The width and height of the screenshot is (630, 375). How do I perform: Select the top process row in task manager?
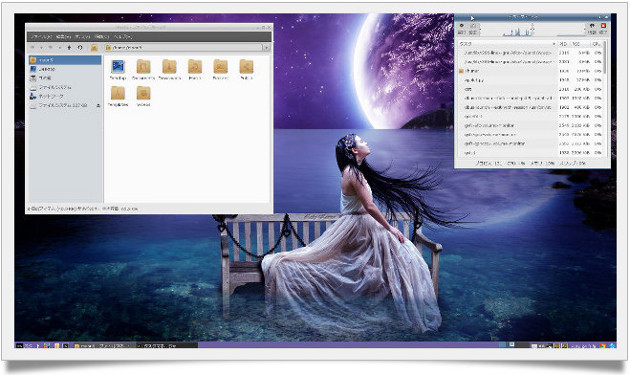530,53
